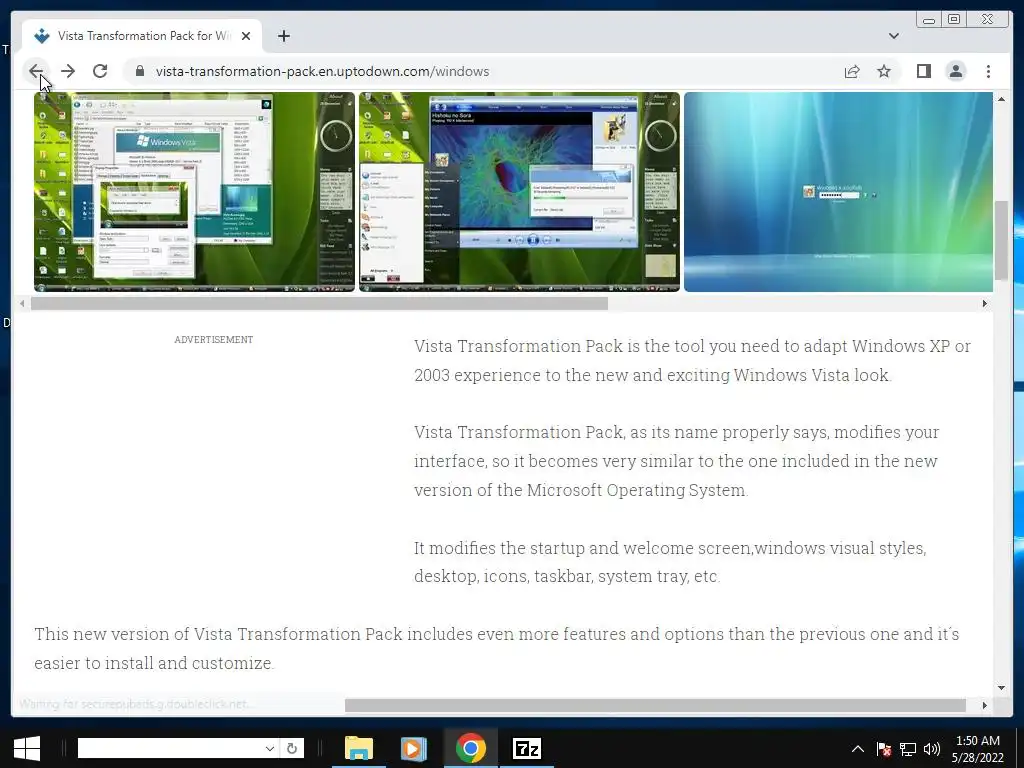Click the browser forward arrow
1024x768 pixels.
click(x=68, y=71)
